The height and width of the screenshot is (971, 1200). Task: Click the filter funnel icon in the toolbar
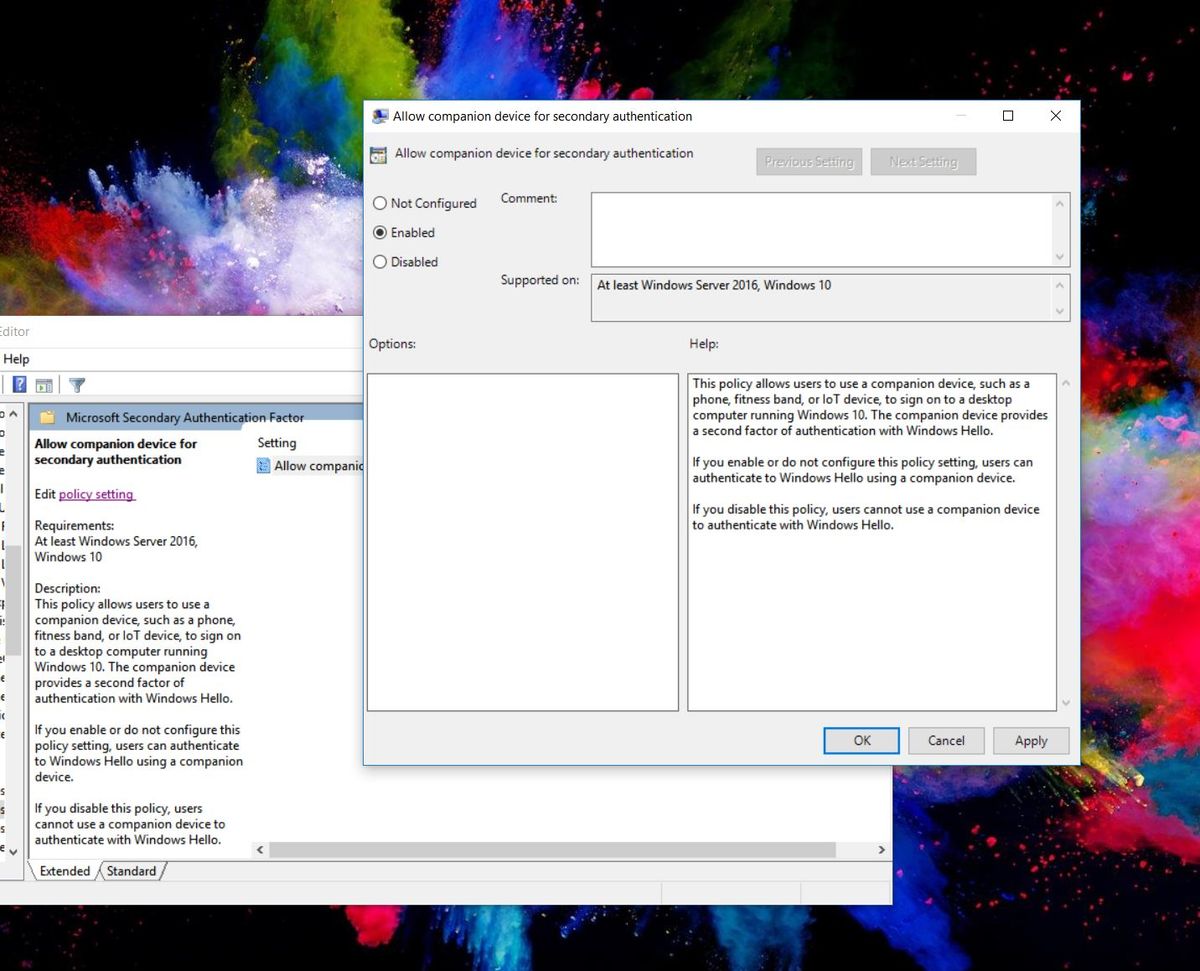tap(77, 385)
